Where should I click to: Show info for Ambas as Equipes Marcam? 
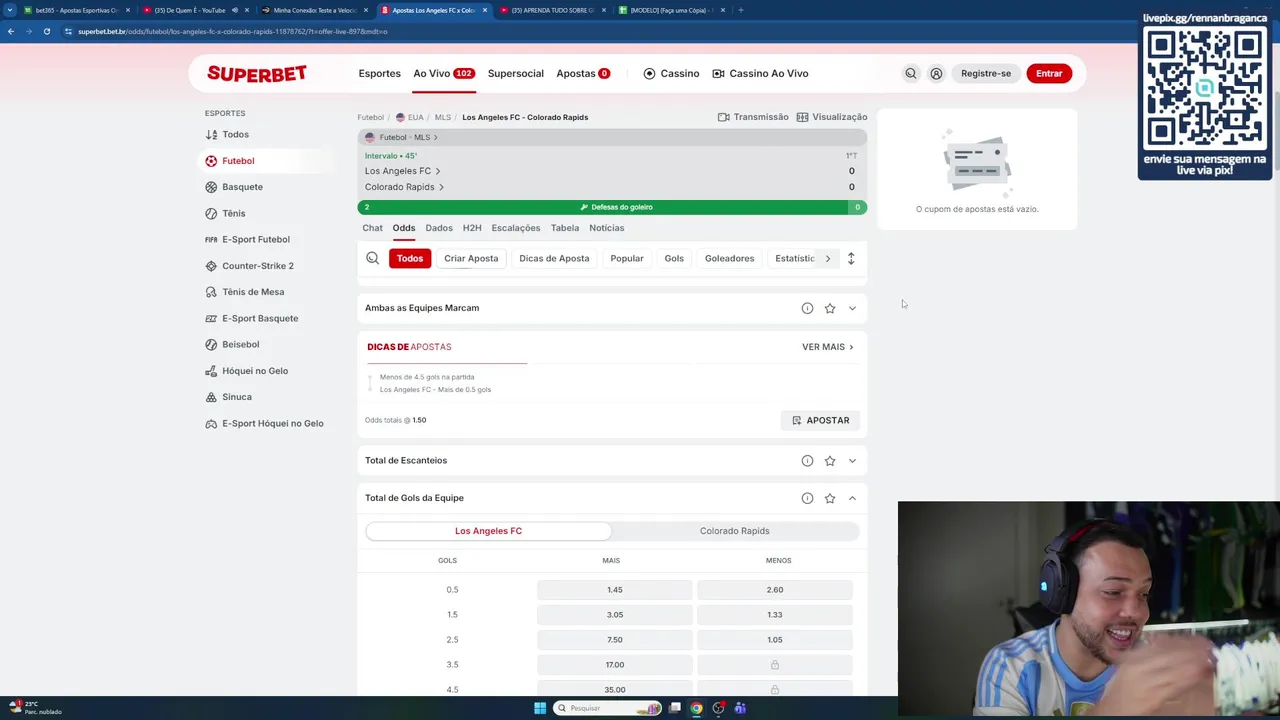(807, 308)
